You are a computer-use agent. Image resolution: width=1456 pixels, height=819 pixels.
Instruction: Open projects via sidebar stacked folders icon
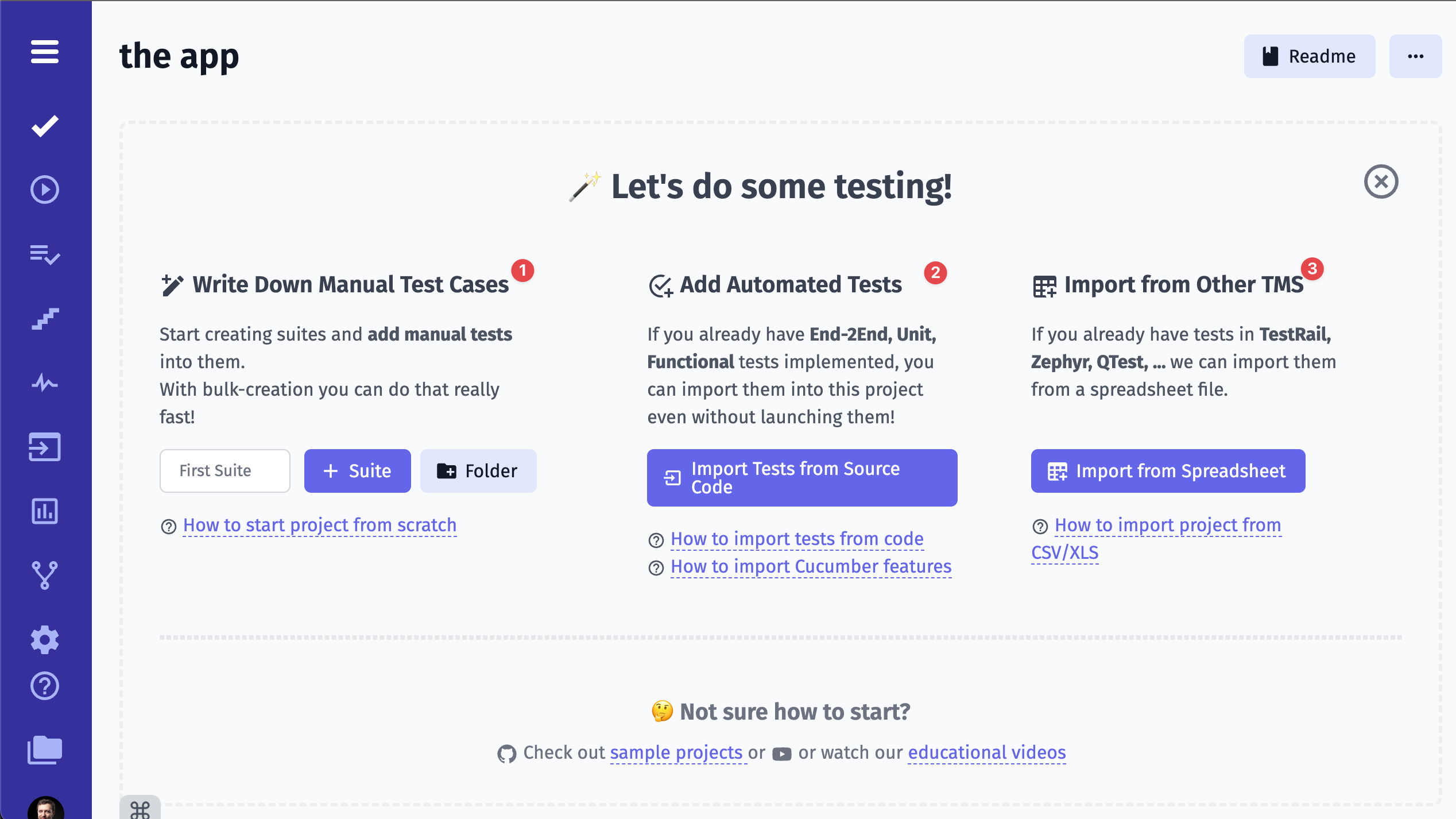coord(45,750)
